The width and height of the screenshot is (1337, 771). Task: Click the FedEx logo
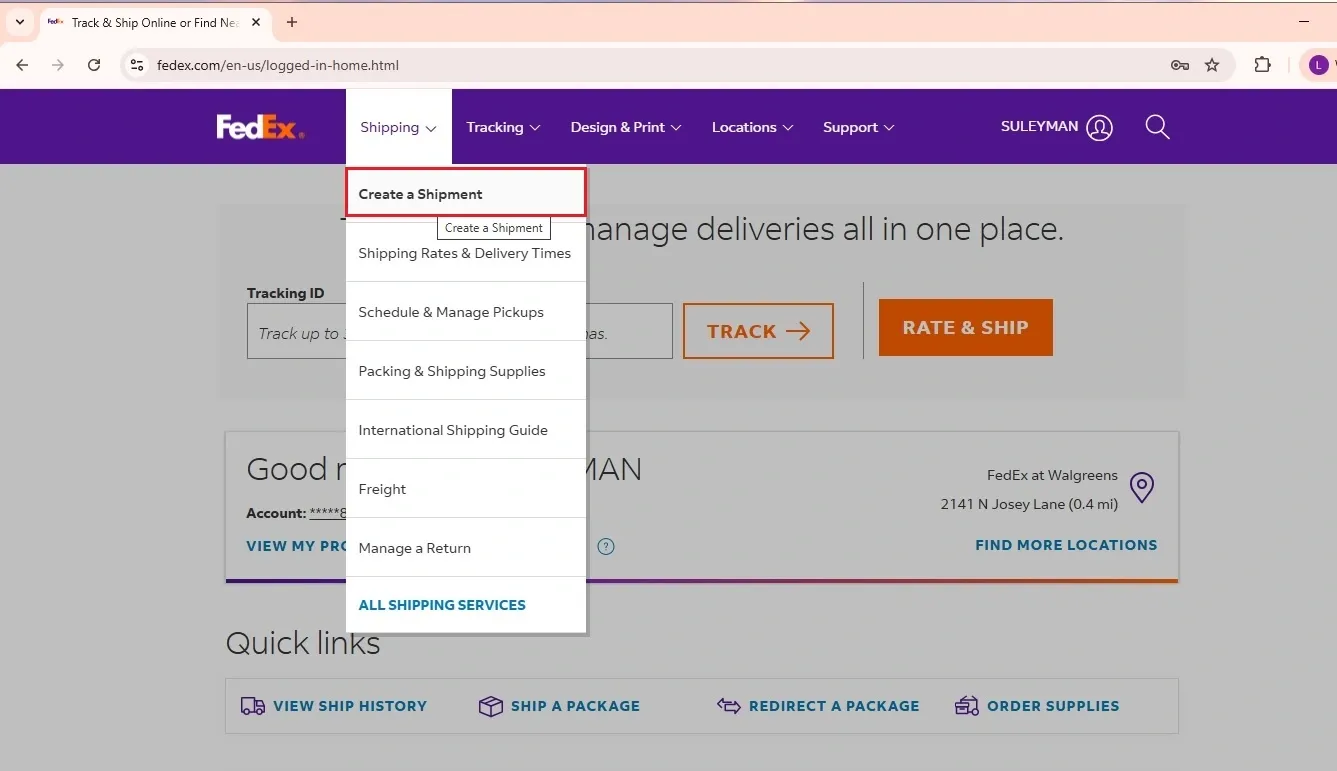[x=260, y=127]
